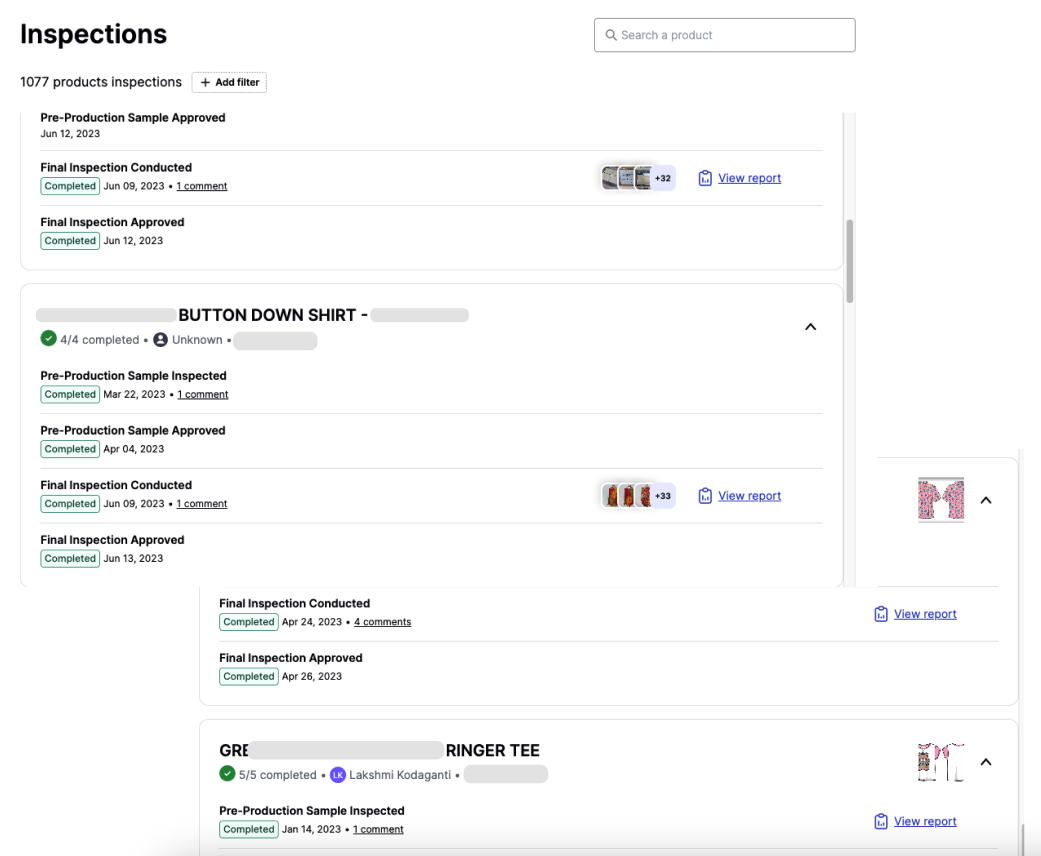Screen dimensions: 1041x856
Task: Open 1 comment on Button Down Shirt final inspection
Action: (202, 504)
